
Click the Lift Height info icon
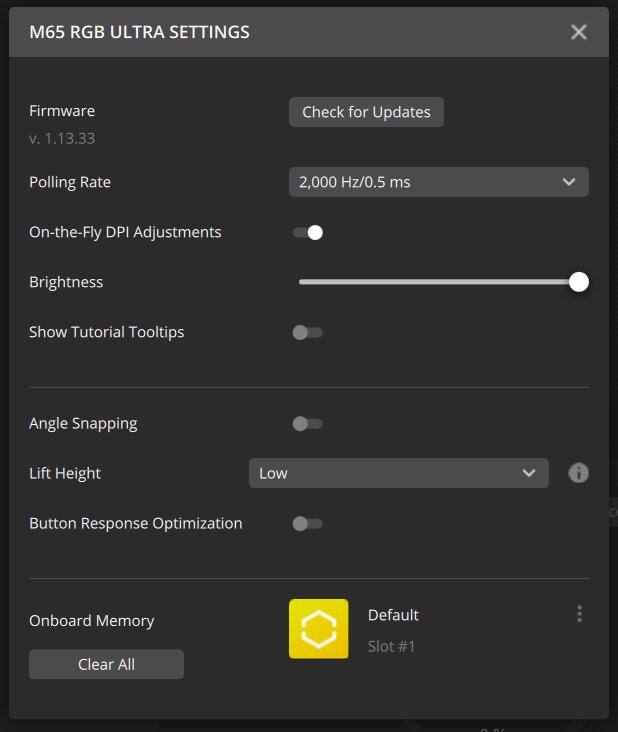(578, 473)
